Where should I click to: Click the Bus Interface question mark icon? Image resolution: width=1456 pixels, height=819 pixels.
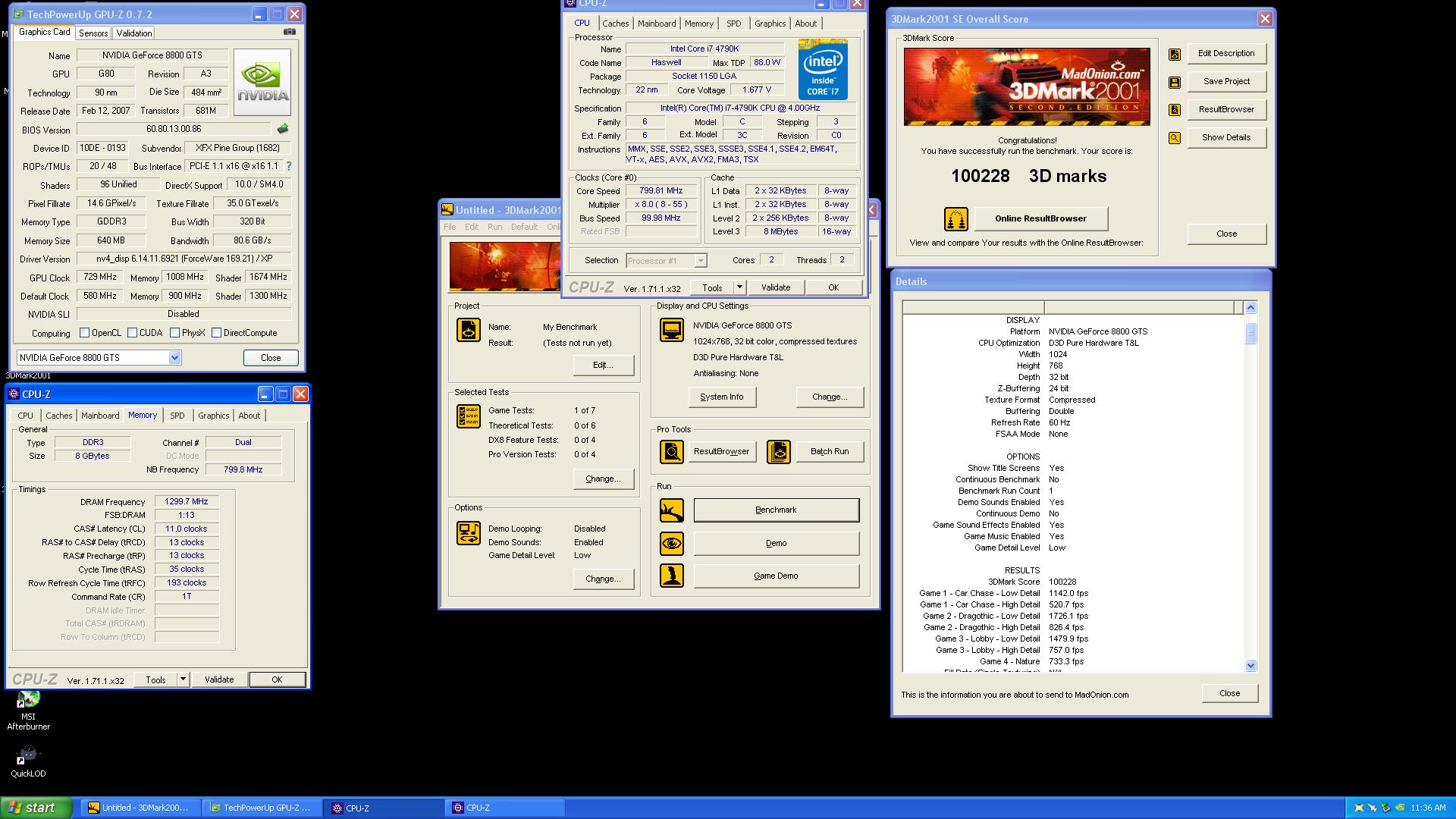pos(288,166)
